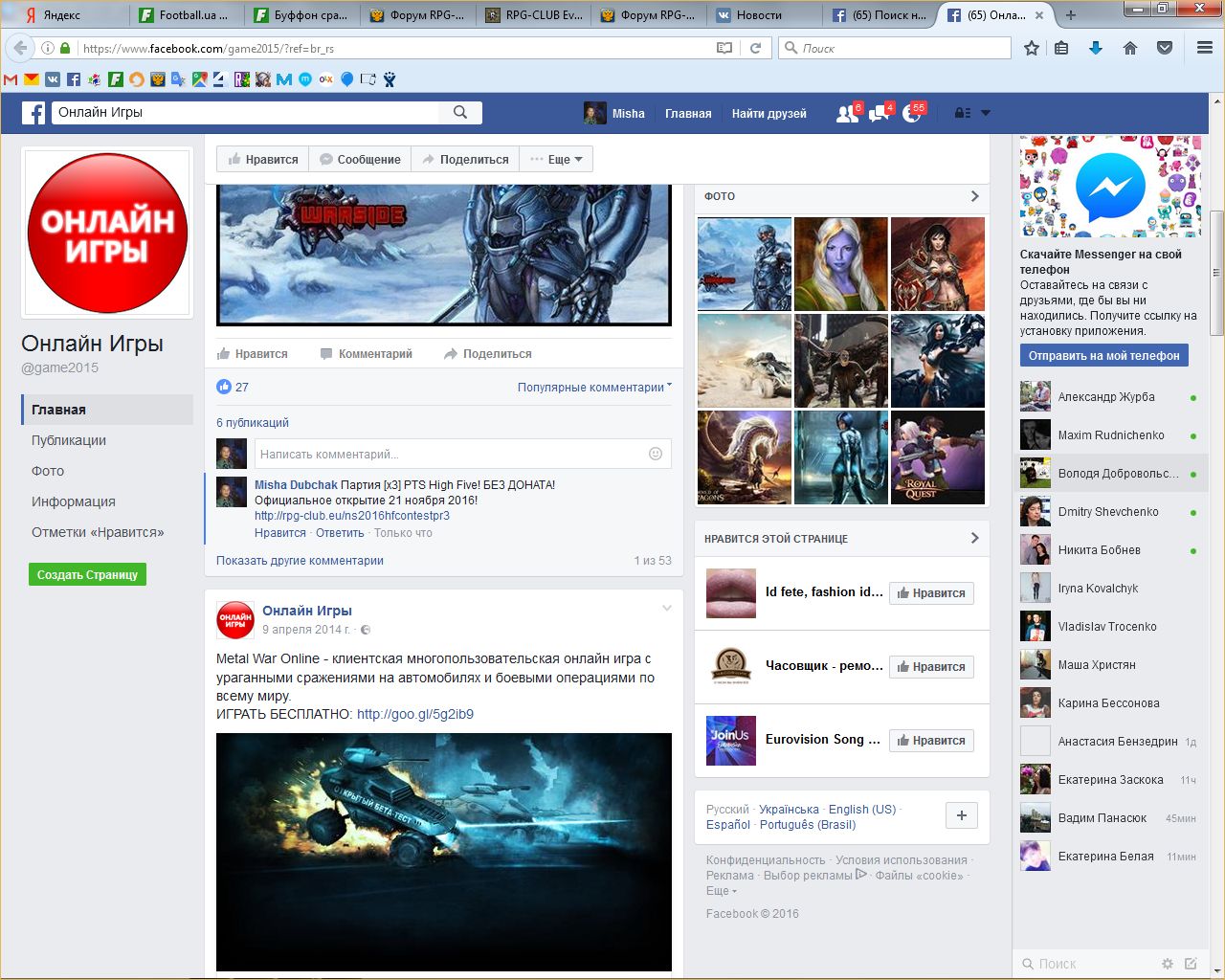This screenshot has width=1225, height=980.
Task: Expand options chevron on Metal War post
Action: click(x=667, y=609)
